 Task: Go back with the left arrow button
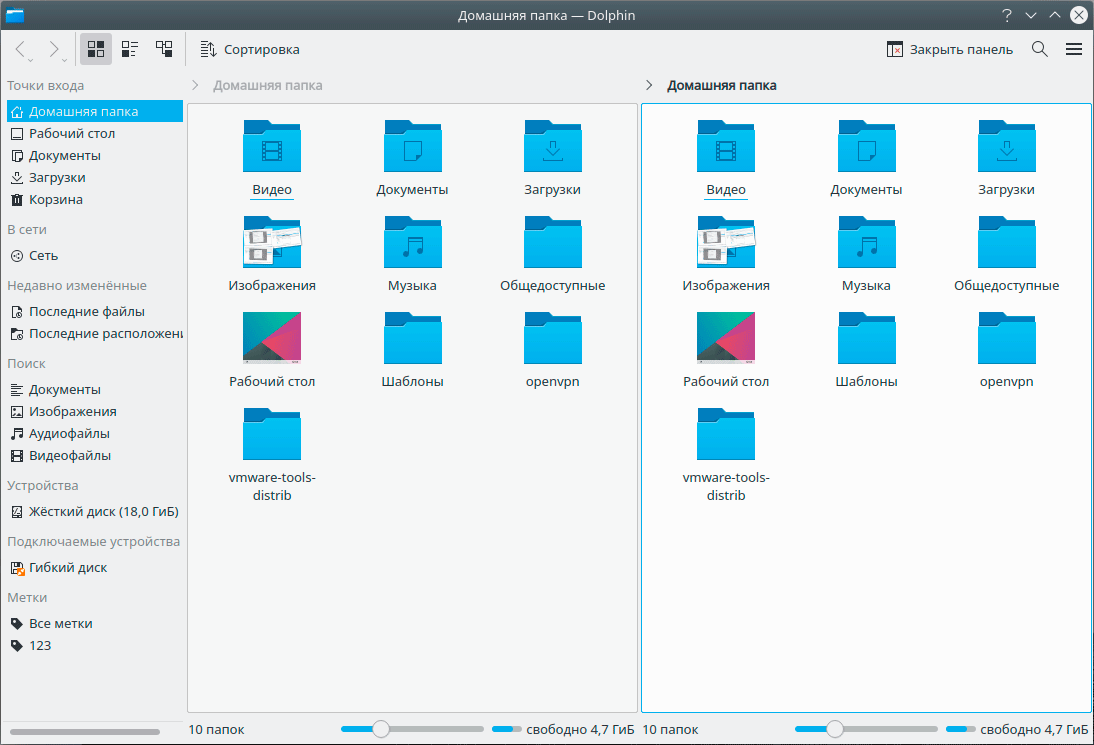pyautogui.click(x=20, y=49)
